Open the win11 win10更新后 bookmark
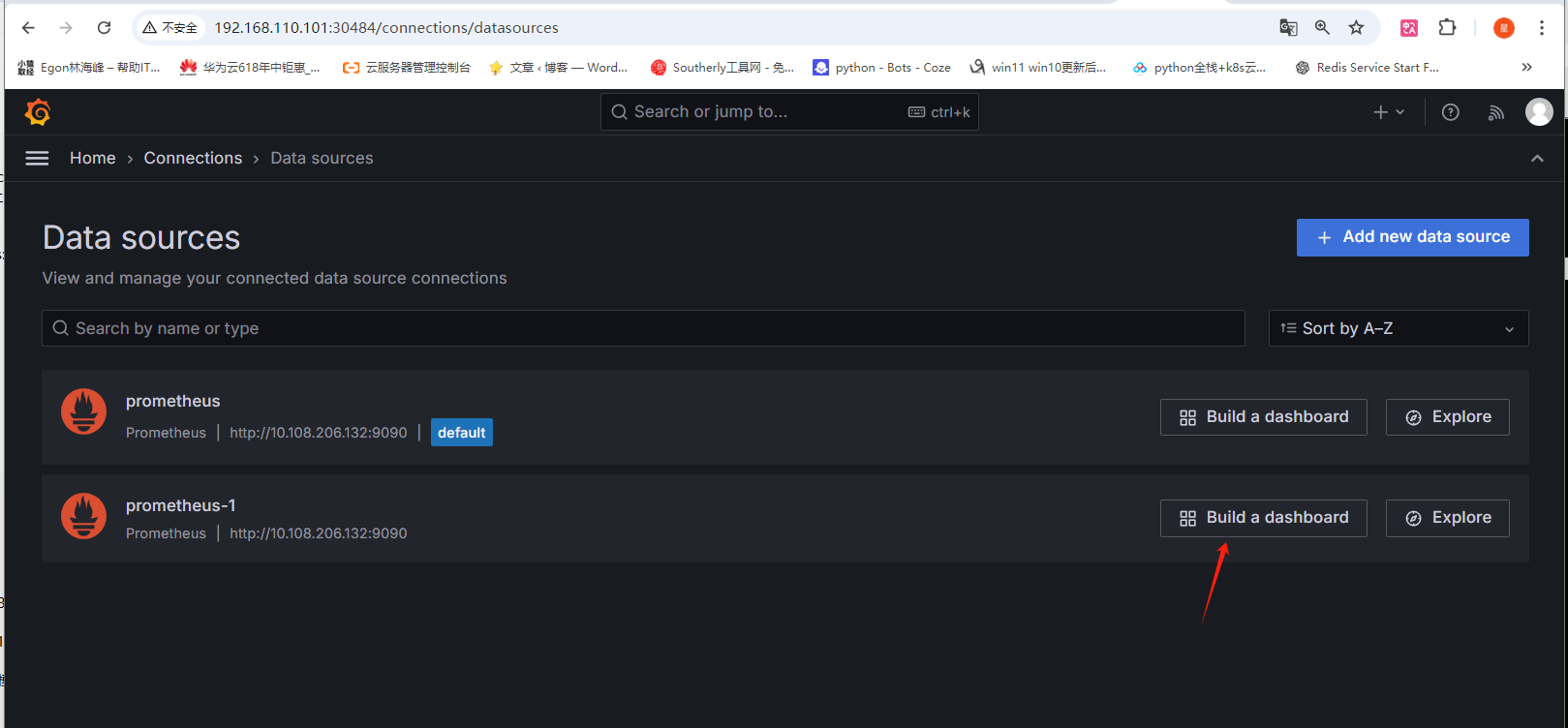The height and width of the screenshot is (728, 1568). point(1038,67)
